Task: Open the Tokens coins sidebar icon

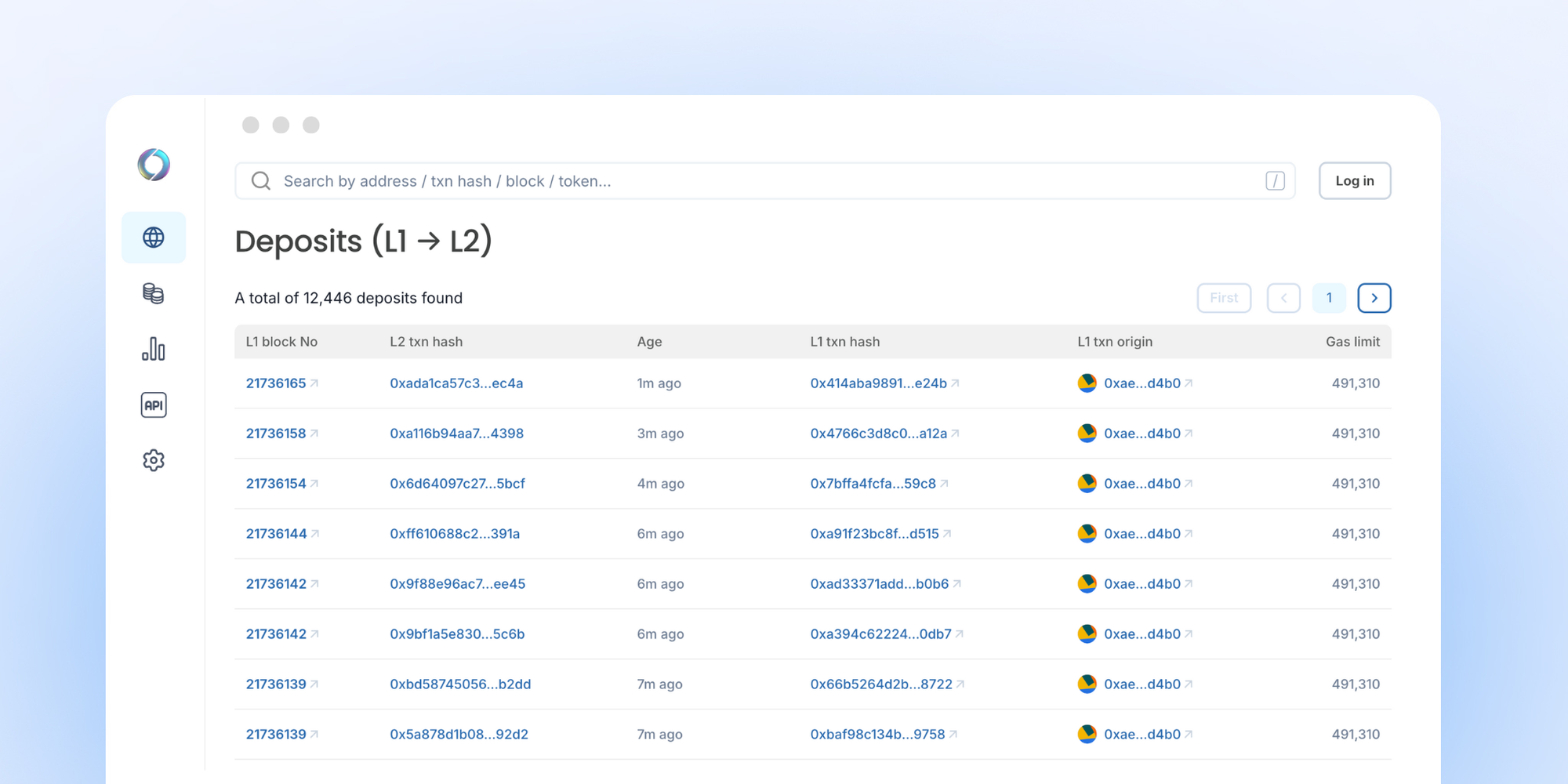Action: pos(154,293)
